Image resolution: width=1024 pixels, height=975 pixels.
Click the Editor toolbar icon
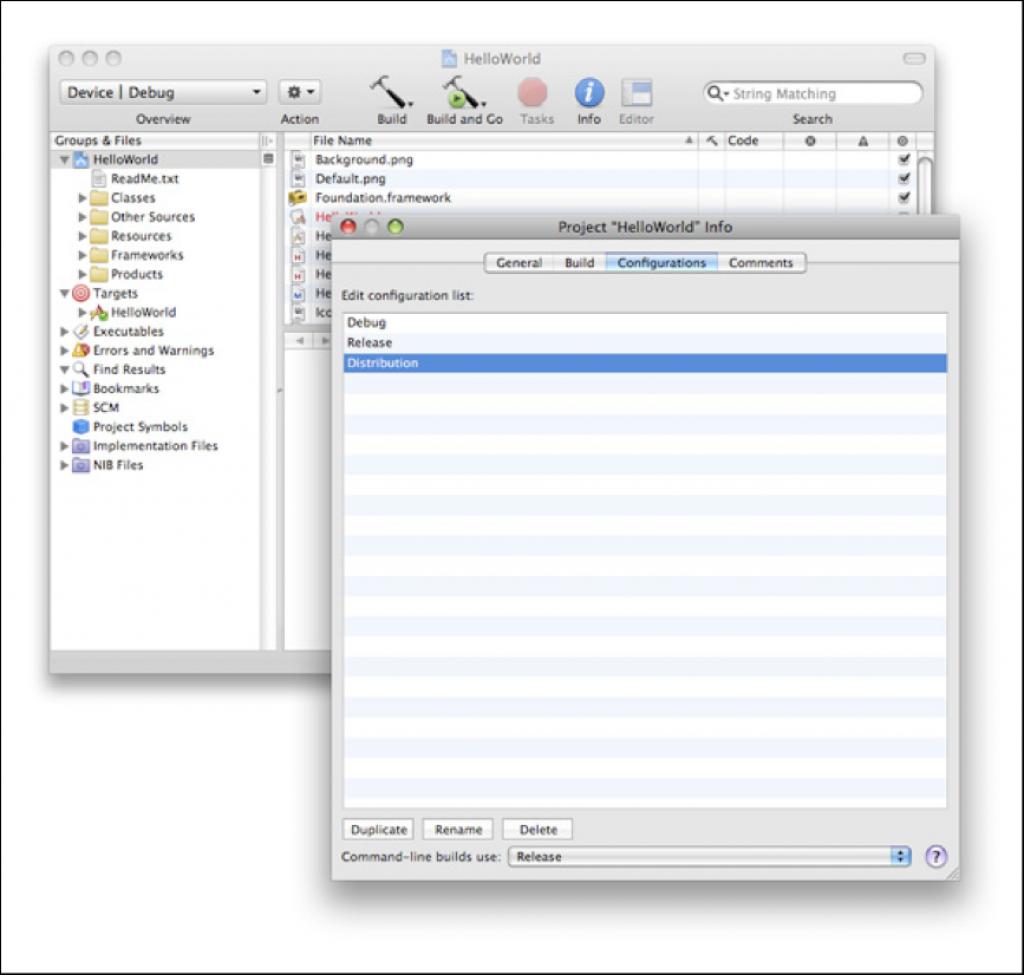click(637, 93)
